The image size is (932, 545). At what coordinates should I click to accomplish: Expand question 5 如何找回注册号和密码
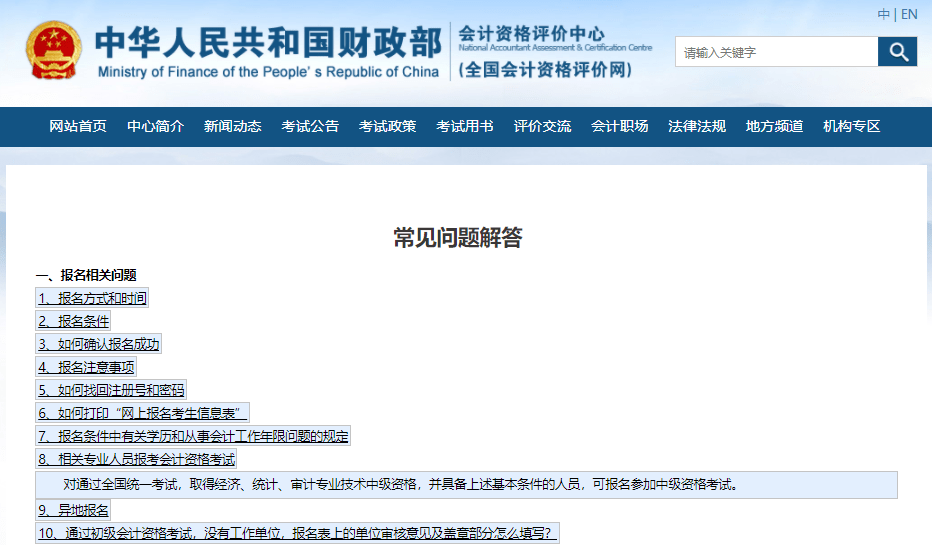pos(111,390)
